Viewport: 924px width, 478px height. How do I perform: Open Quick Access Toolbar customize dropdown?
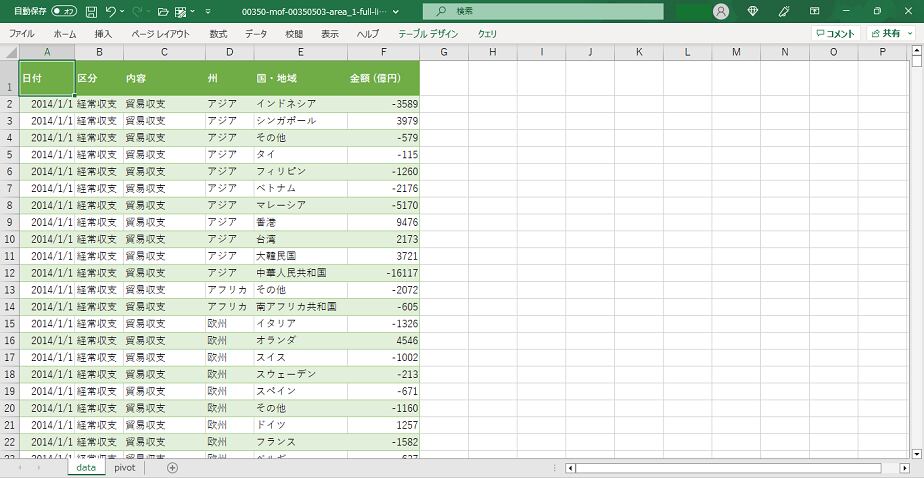click(207, 11)
